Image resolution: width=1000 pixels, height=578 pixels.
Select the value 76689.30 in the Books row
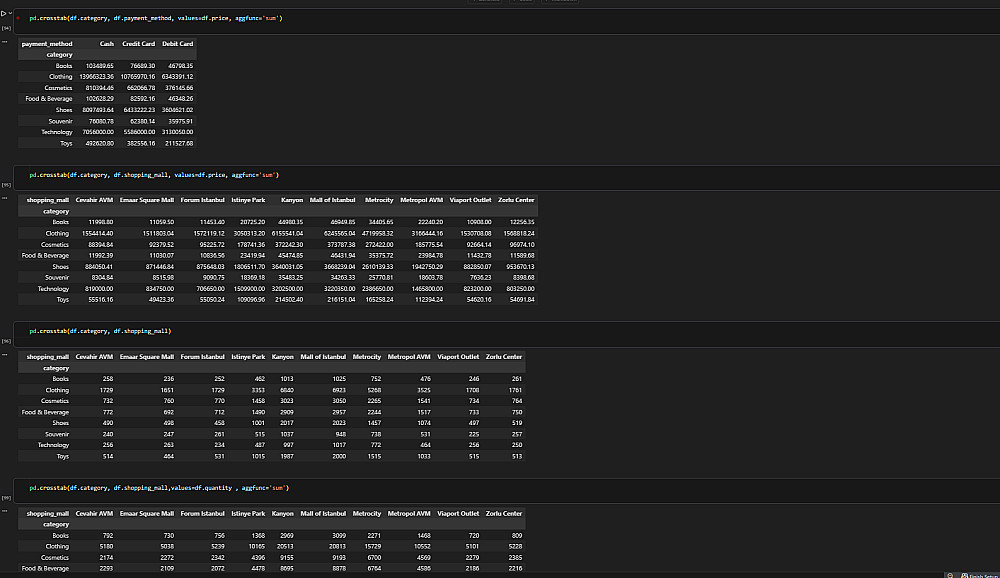[142, 66]
